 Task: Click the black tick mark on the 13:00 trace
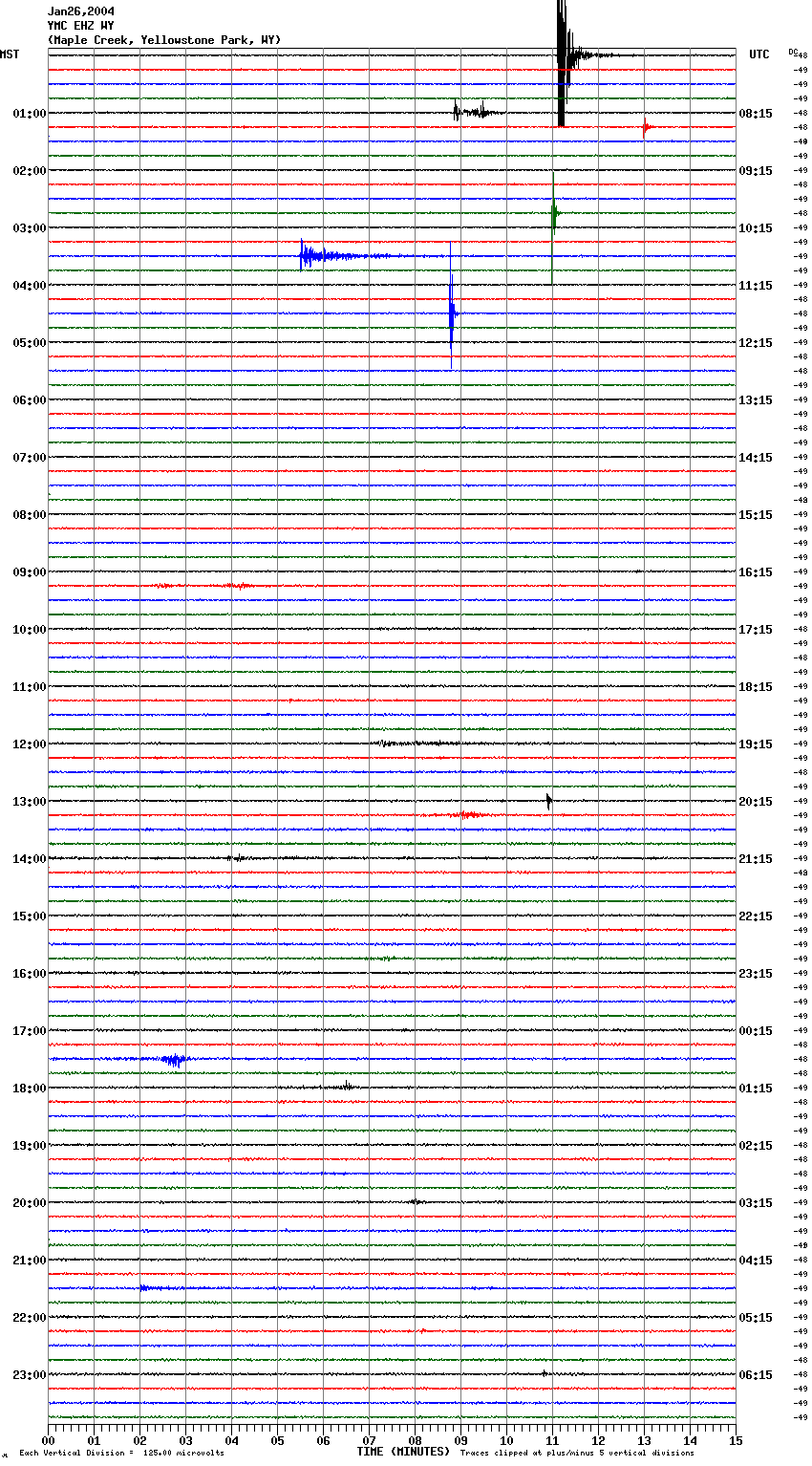pyautogui.click(x=548, y=801)
